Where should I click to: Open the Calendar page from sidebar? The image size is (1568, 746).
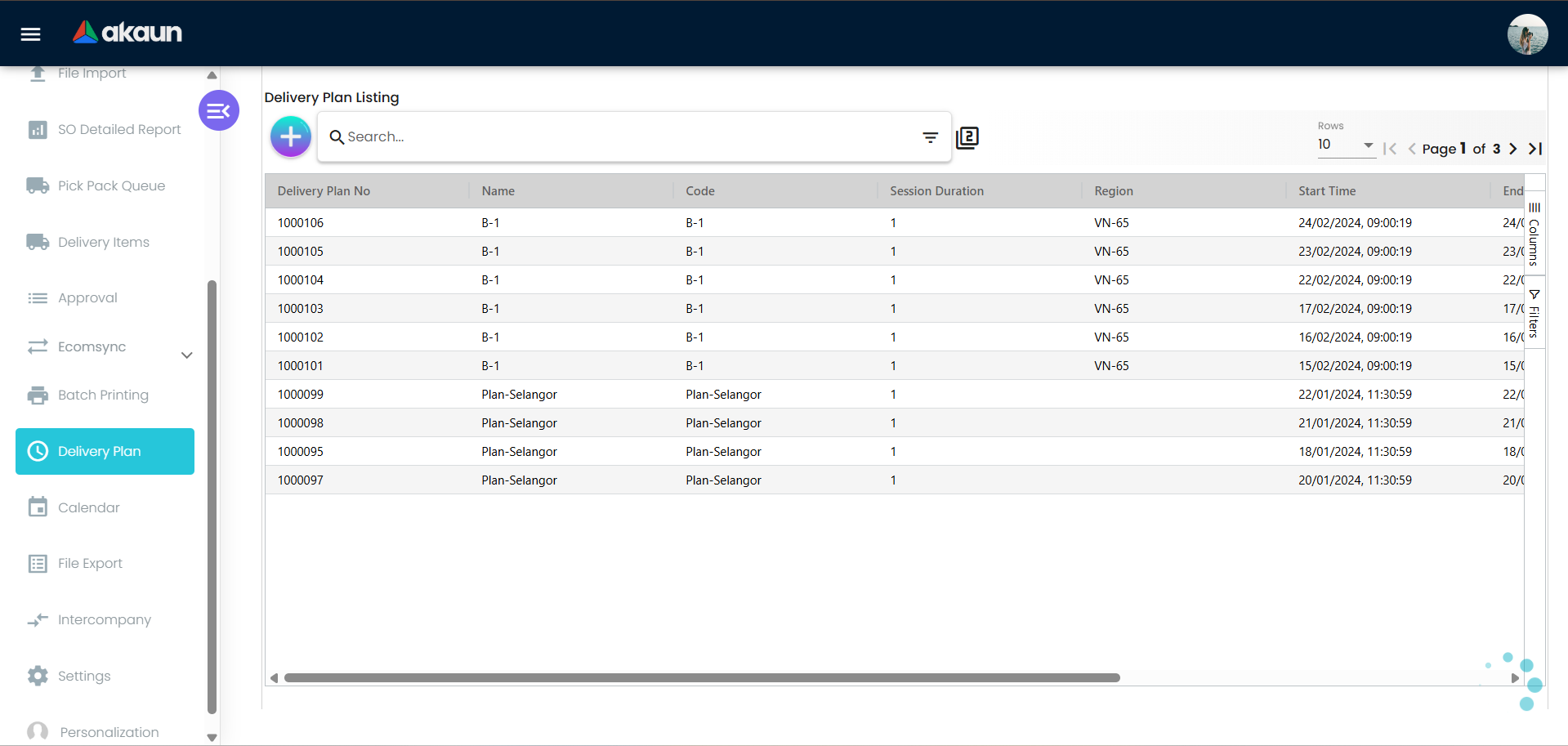coord(88,508)
